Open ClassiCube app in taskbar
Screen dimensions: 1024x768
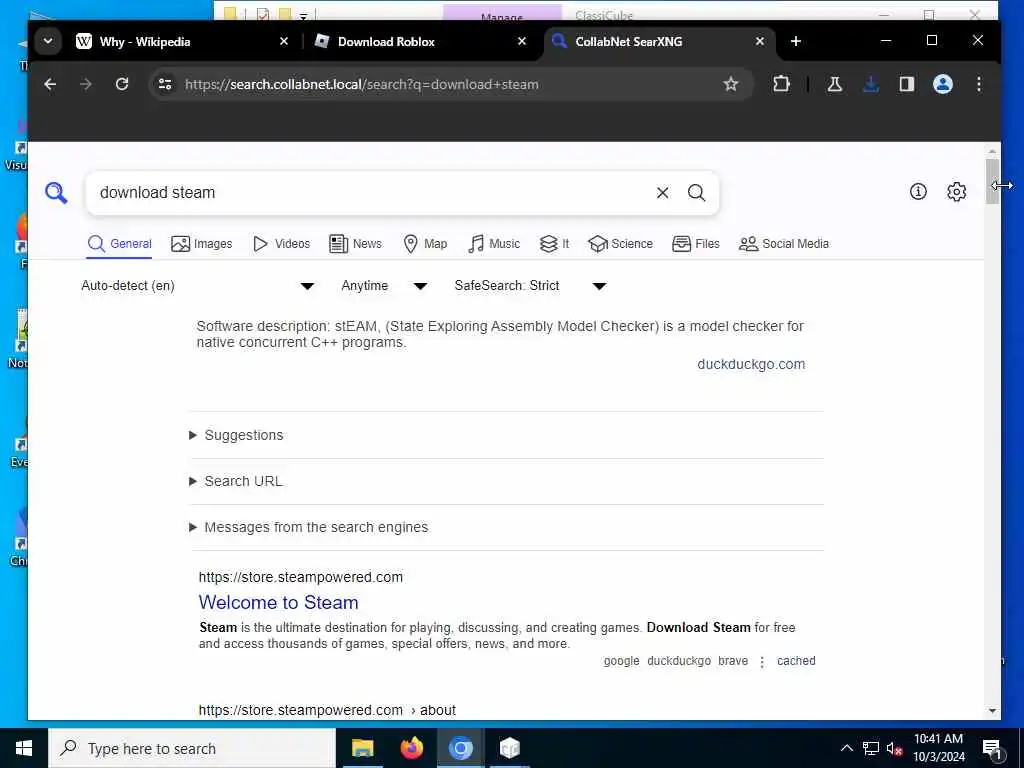tap(510, 748)
